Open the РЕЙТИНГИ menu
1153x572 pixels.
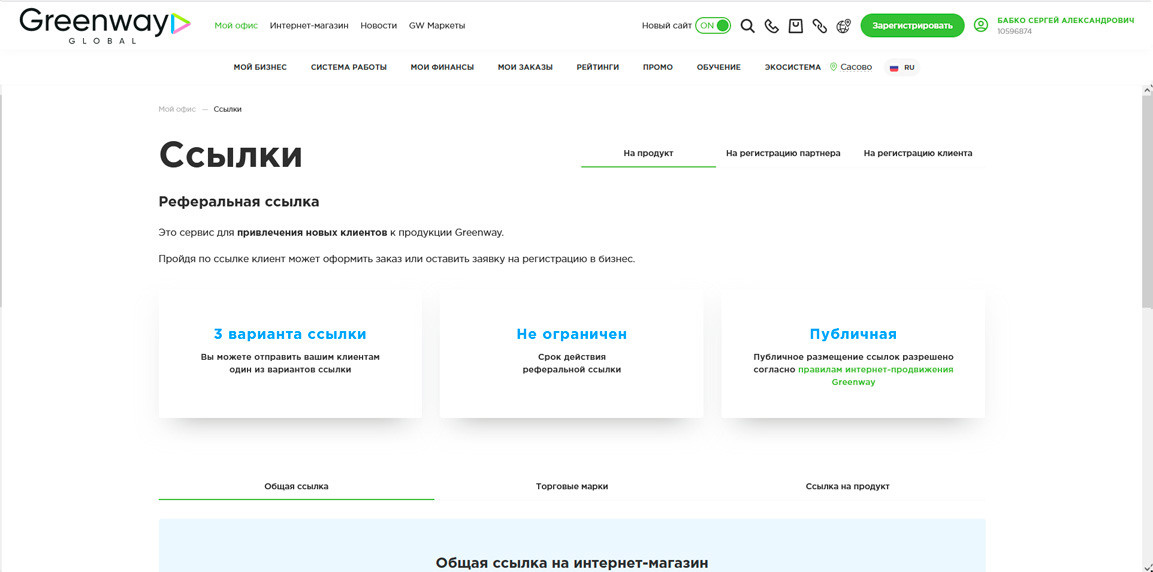point(598,67)
